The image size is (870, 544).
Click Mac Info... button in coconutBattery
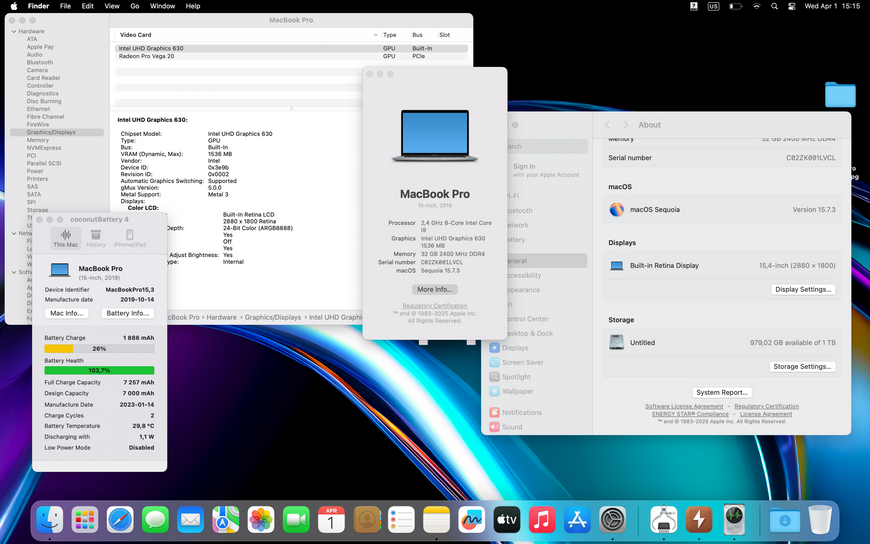(x=67, y=313)
